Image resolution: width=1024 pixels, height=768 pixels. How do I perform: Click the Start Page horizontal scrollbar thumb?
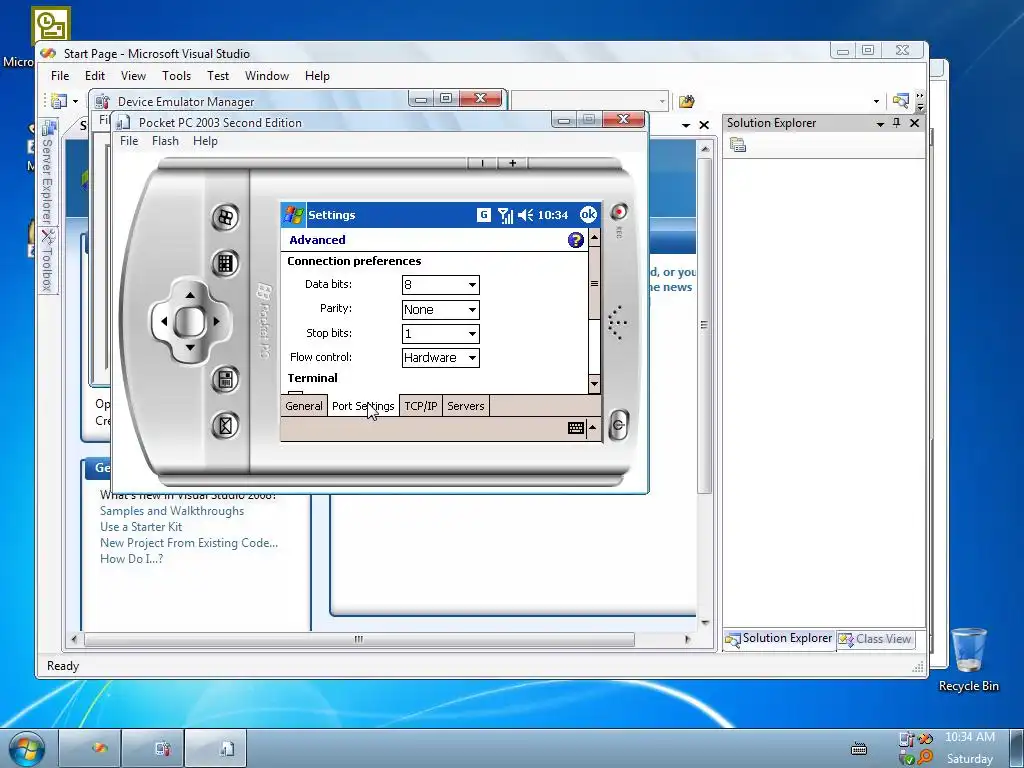[x=359, y=639]
